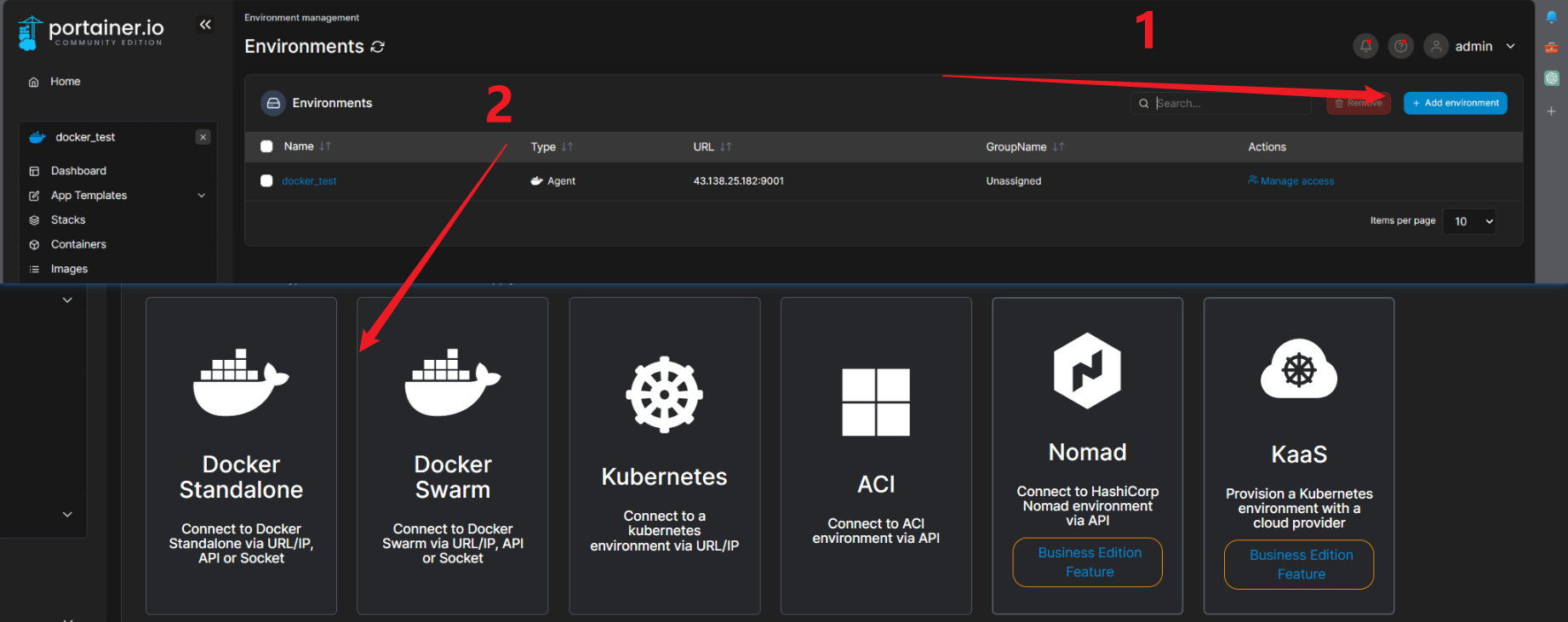Expand the admin user dropdown chevron

[1510, 47]
